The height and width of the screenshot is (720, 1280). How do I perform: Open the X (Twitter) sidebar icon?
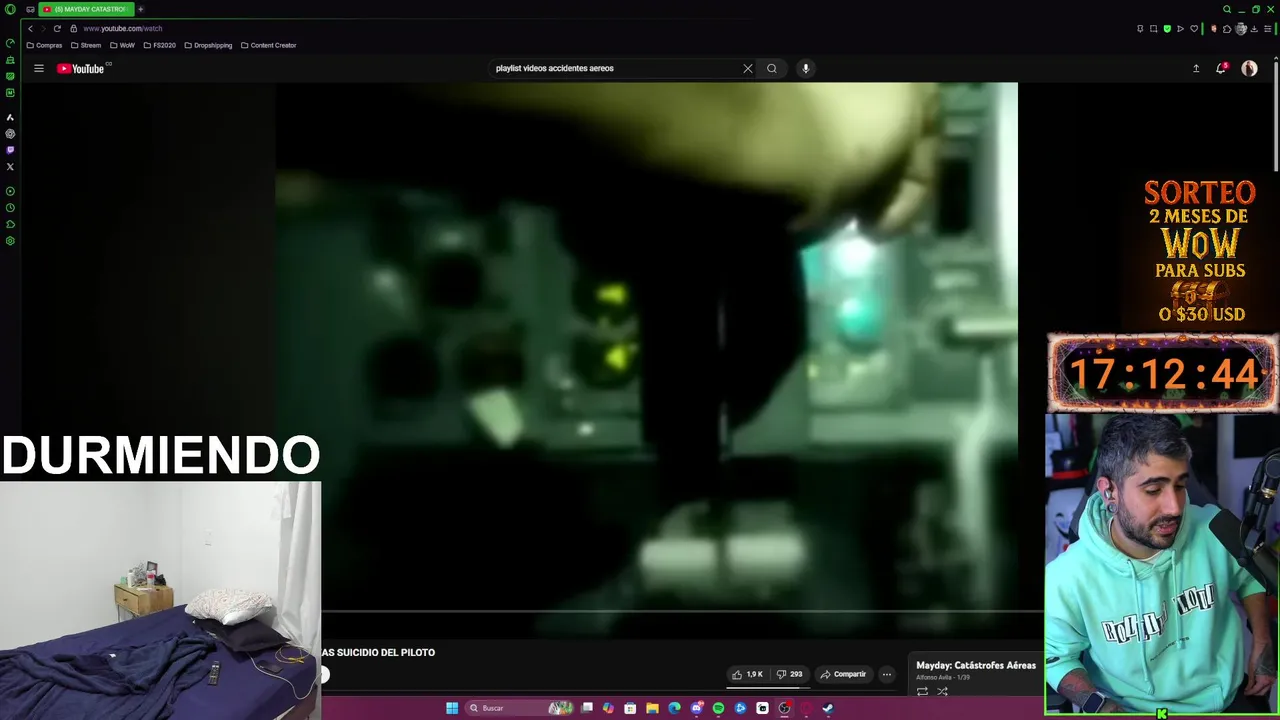coord(10,167)
